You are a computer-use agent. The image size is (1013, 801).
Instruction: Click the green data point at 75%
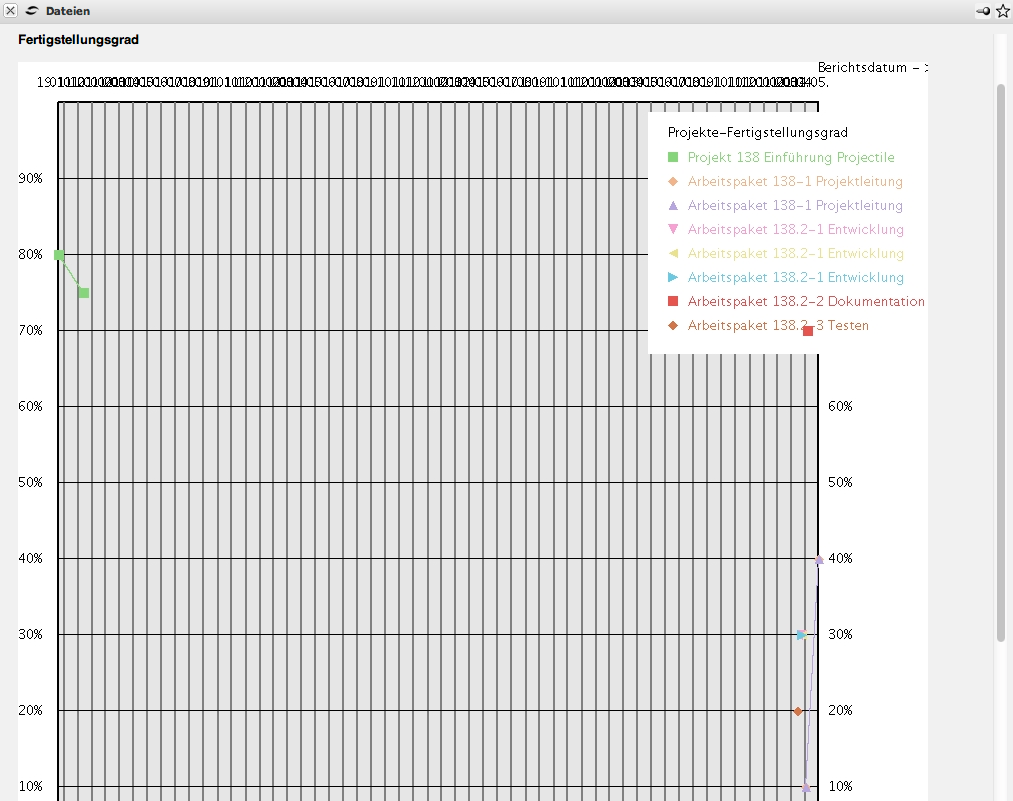coord(84,293)
